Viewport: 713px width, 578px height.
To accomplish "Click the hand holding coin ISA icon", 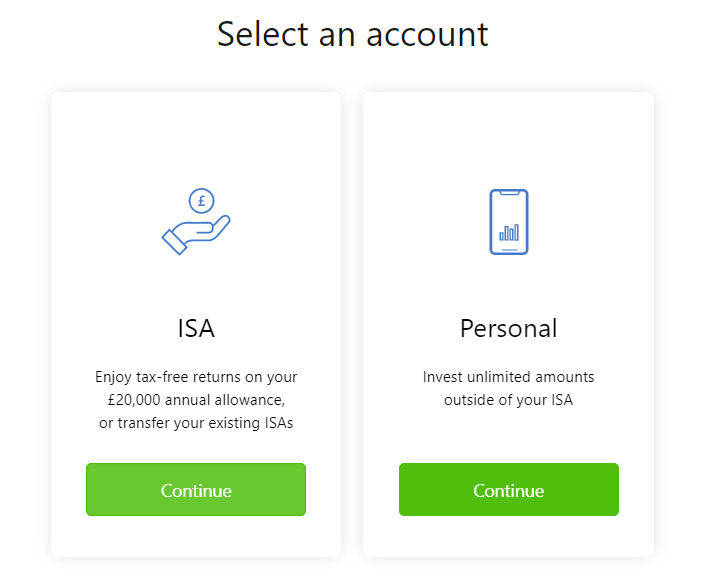I will click(x=196, y=221).
